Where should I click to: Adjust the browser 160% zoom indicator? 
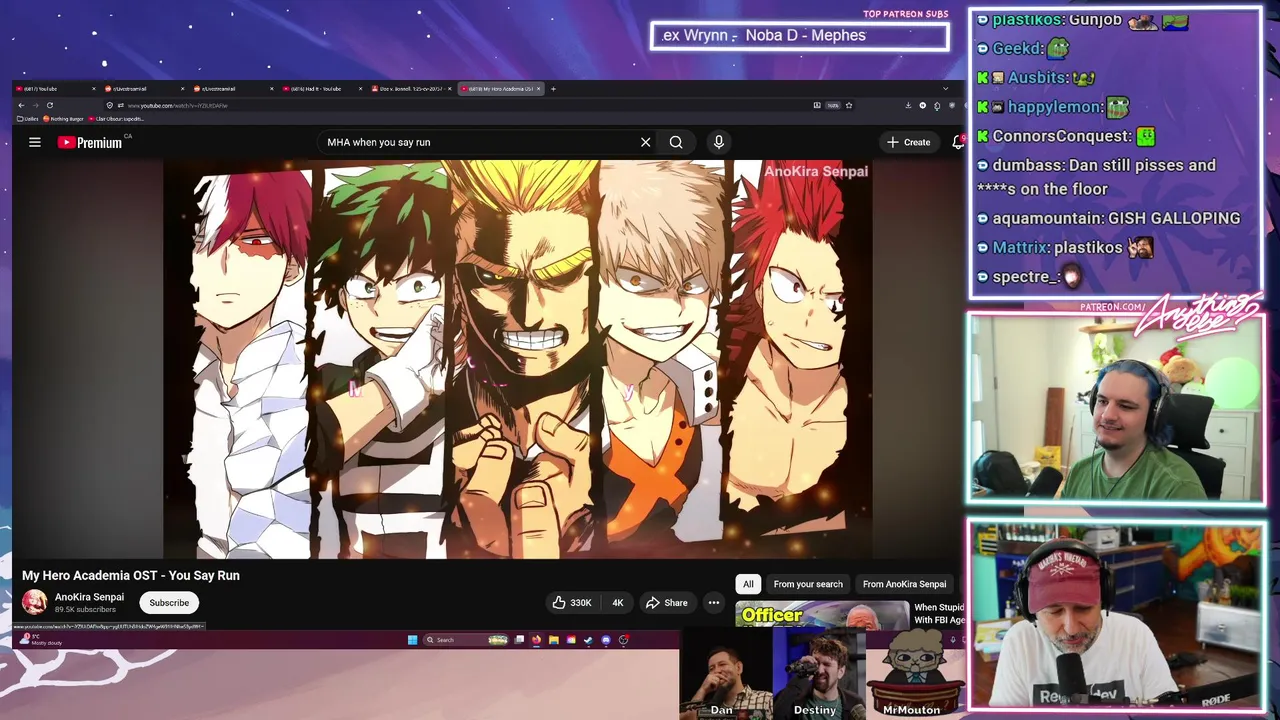pos(832,105)
